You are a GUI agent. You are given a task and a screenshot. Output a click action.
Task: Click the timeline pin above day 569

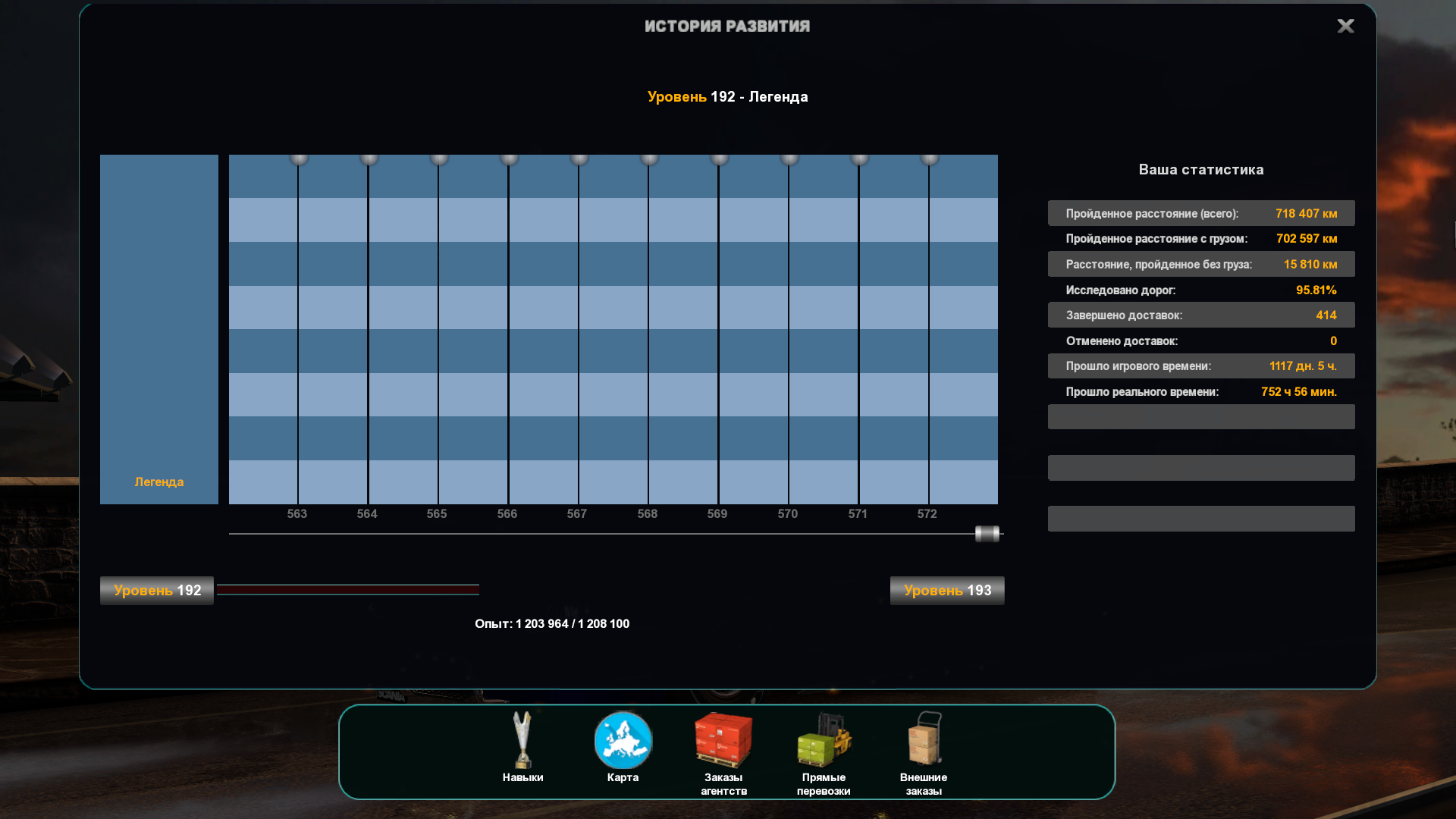pyautogui.click(x=719, y=158)
